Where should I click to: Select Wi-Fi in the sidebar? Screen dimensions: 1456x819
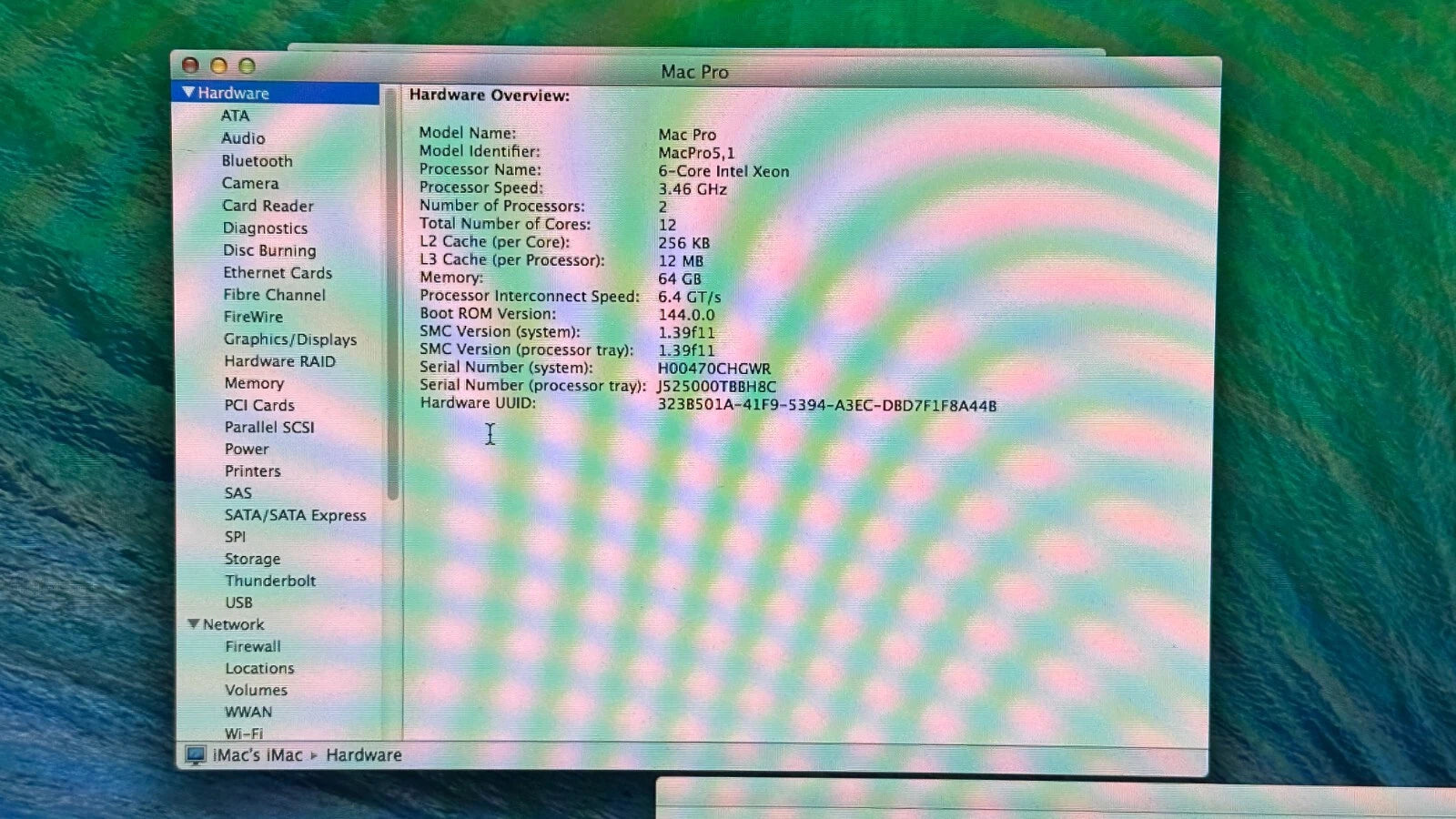coord(243,733)
